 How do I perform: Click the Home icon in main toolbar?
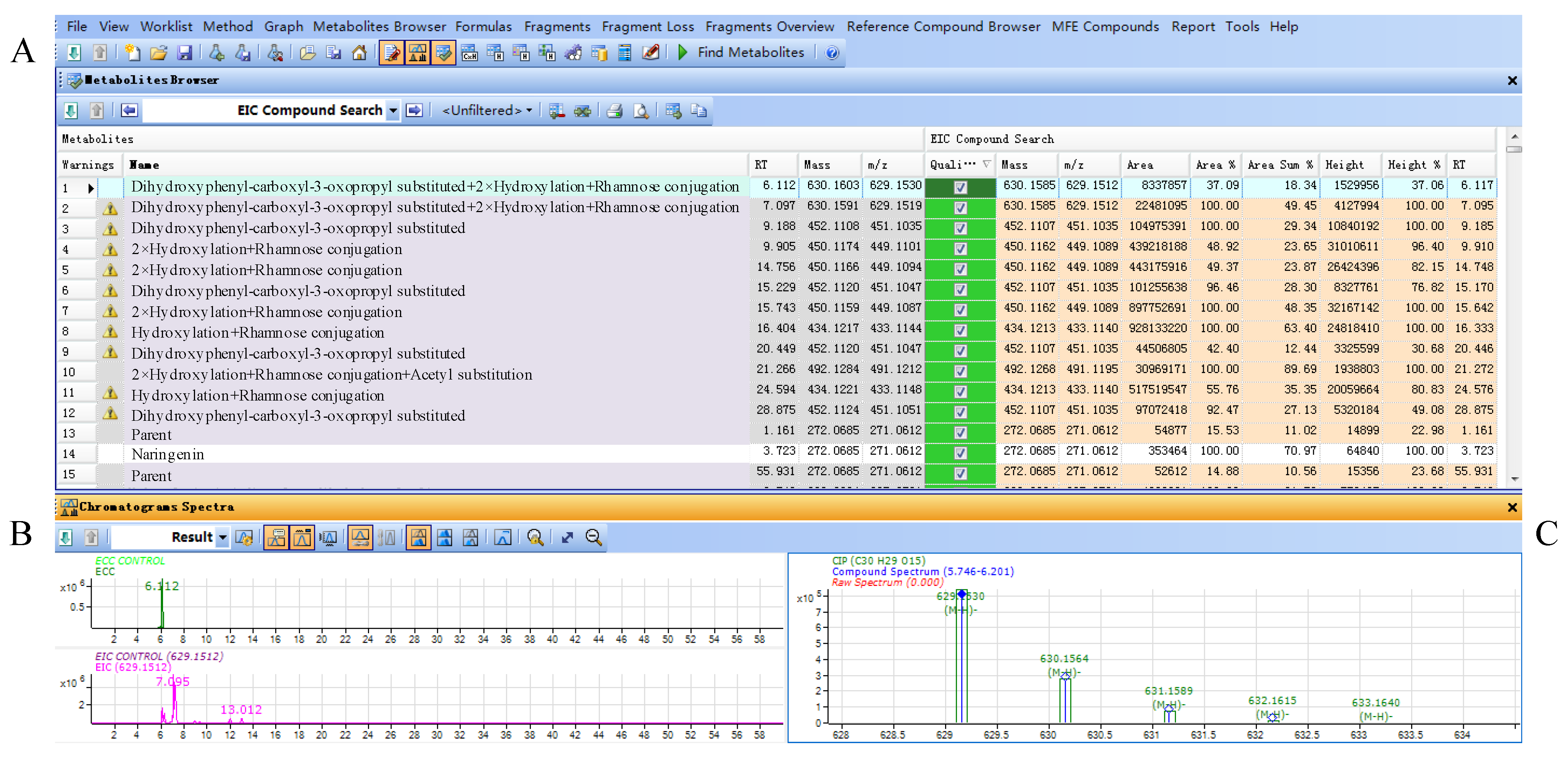(x=359, y=53)
